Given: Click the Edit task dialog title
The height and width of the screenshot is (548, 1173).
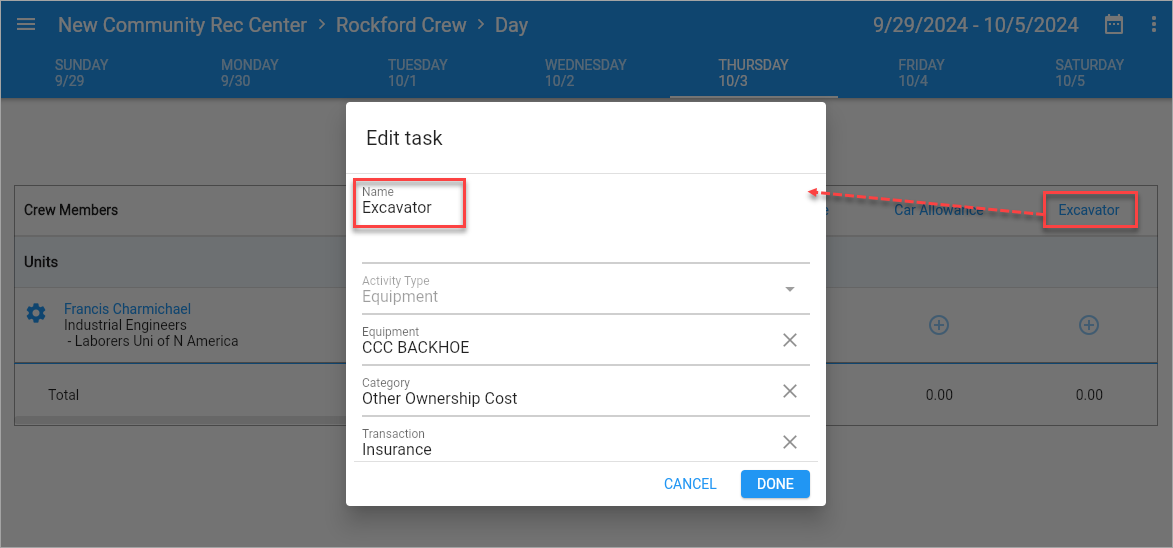Looking at the screenshot, I should point(404,138).
